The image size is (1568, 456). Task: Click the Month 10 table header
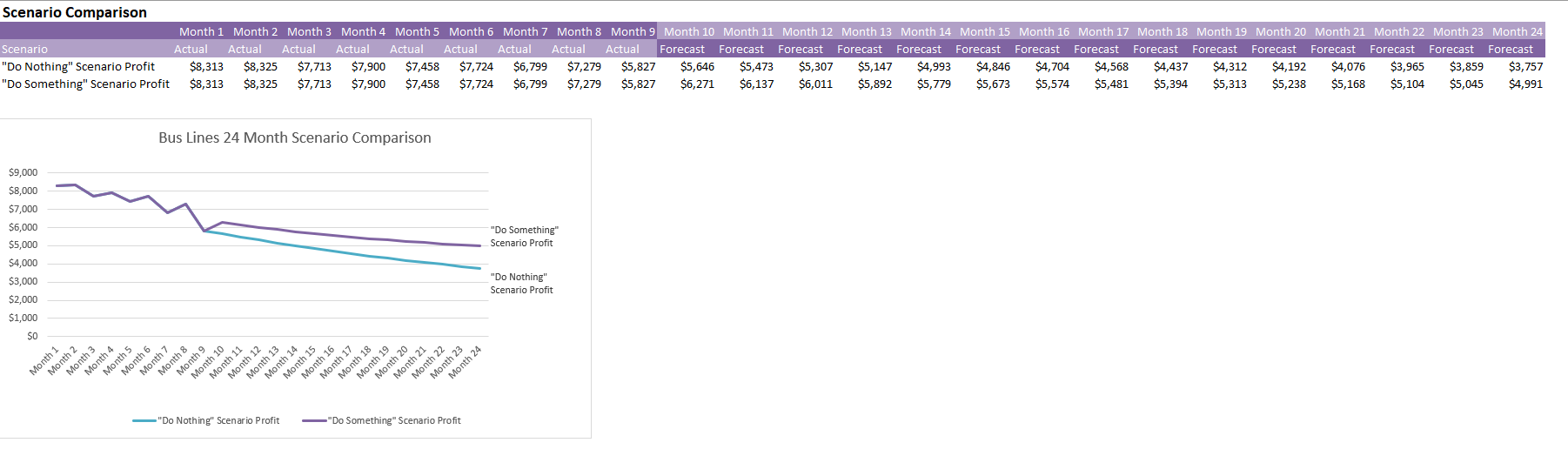point(689,32)
